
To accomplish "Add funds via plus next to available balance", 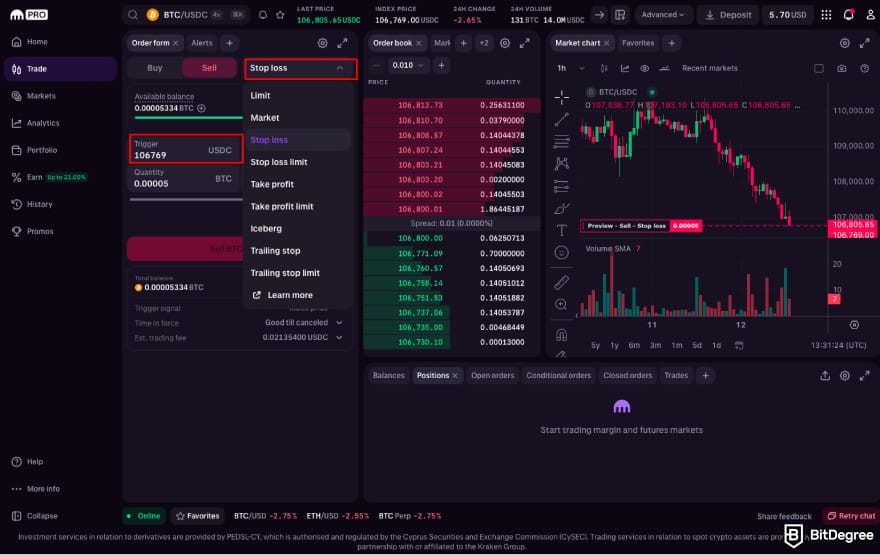I will (x=201, y=108).
